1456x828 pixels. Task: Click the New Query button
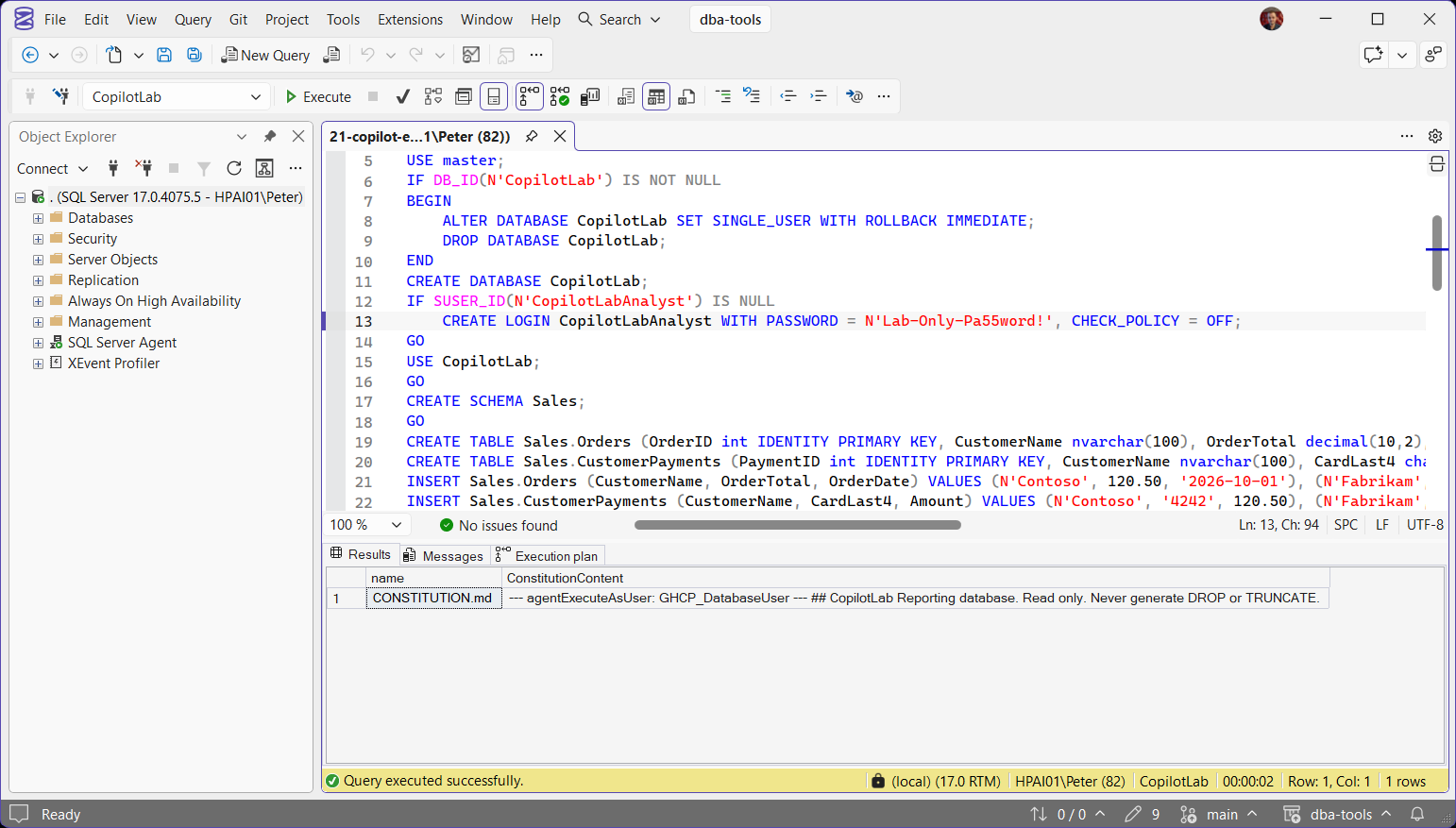tap(265, 55)
